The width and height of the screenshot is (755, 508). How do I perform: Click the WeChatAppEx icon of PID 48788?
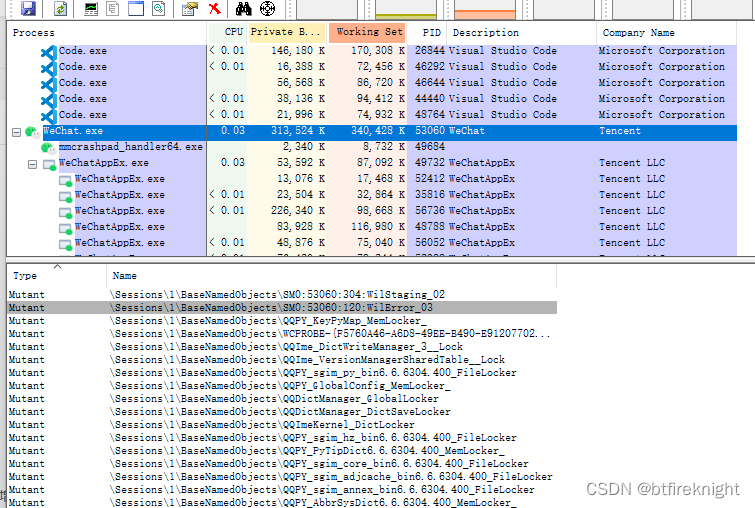point(65,228)
